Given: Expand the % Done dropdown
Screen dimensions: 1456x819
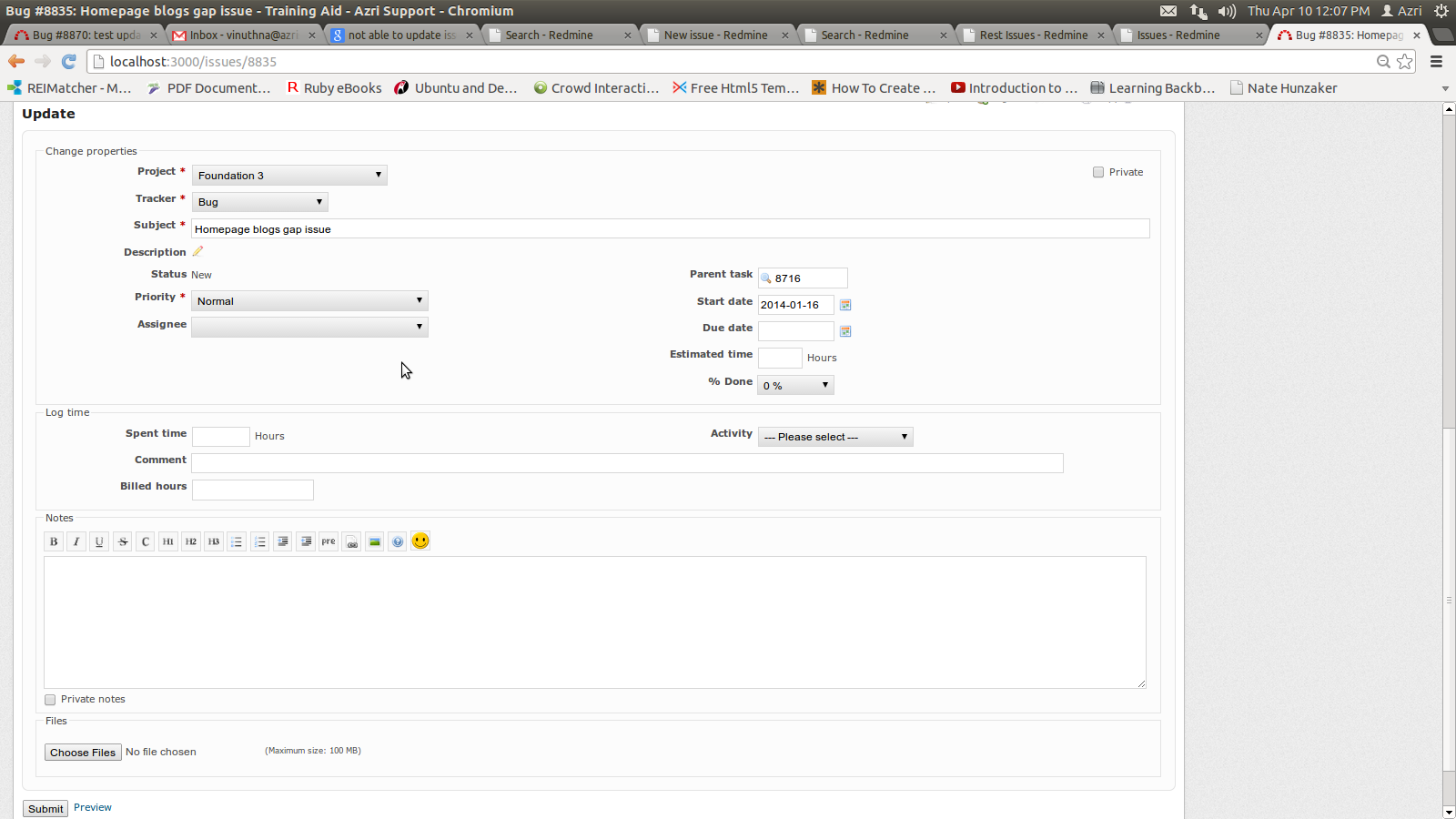Looking at the screenshot, I should tap(796, 386).
